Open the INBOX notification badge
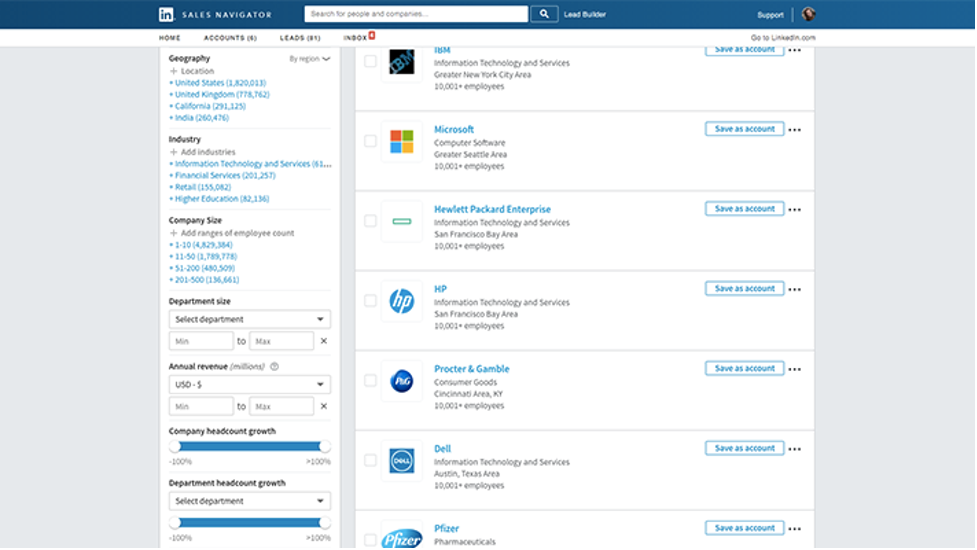This screenshot has width=977, height=550. (372, 36)
